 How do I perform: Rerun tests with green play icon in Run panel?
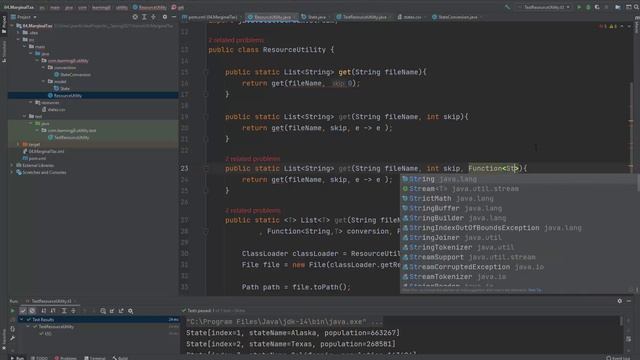click(13, 311)
